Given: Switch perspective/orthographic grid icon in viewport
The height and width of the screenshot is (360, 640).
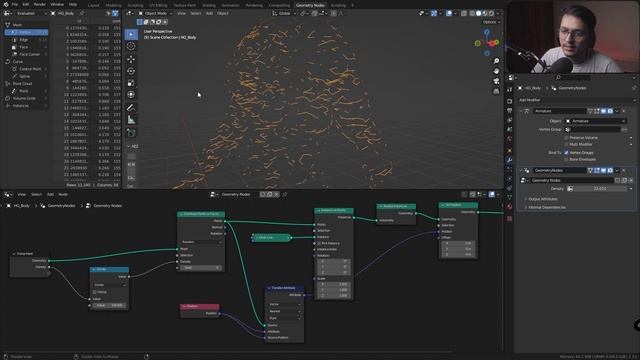Looking at the screenshot, I should tap(496, 91).
